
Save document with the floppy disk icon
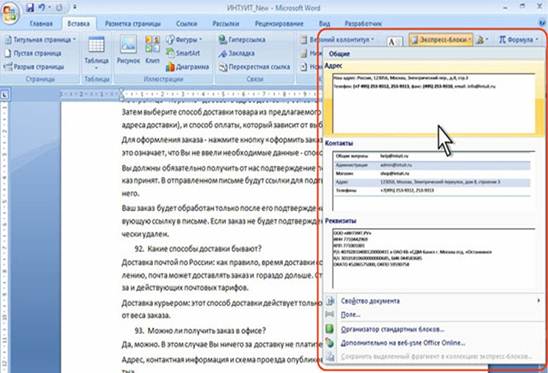30,7
